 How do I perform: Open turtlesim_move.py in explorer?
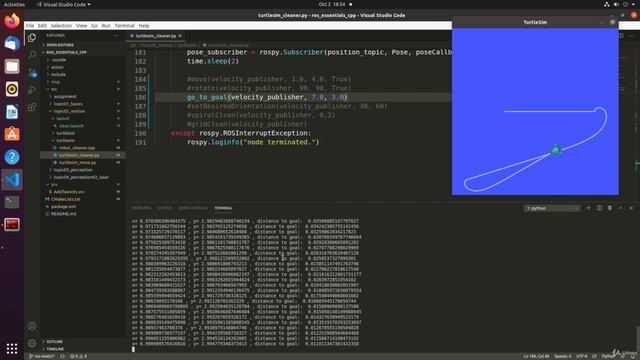pyautogui.click(x=78, y=162)
